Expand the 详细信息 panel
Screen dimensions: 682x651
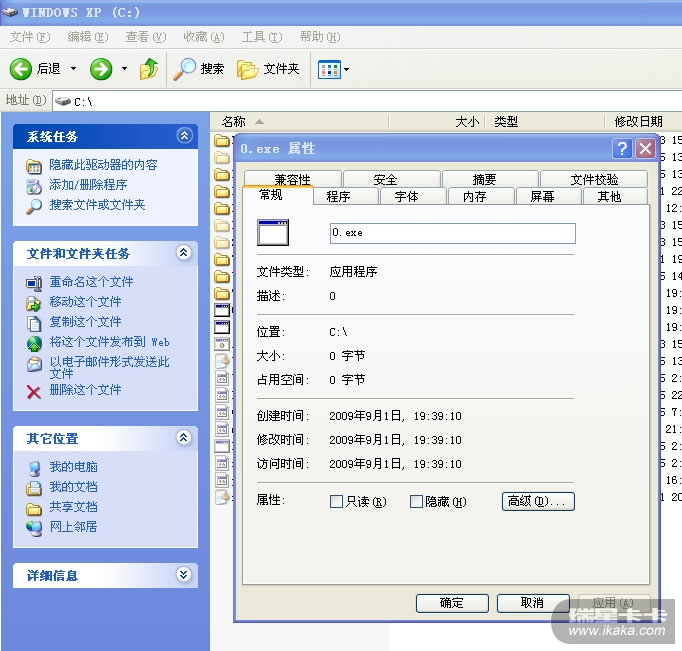pos(184,574)
